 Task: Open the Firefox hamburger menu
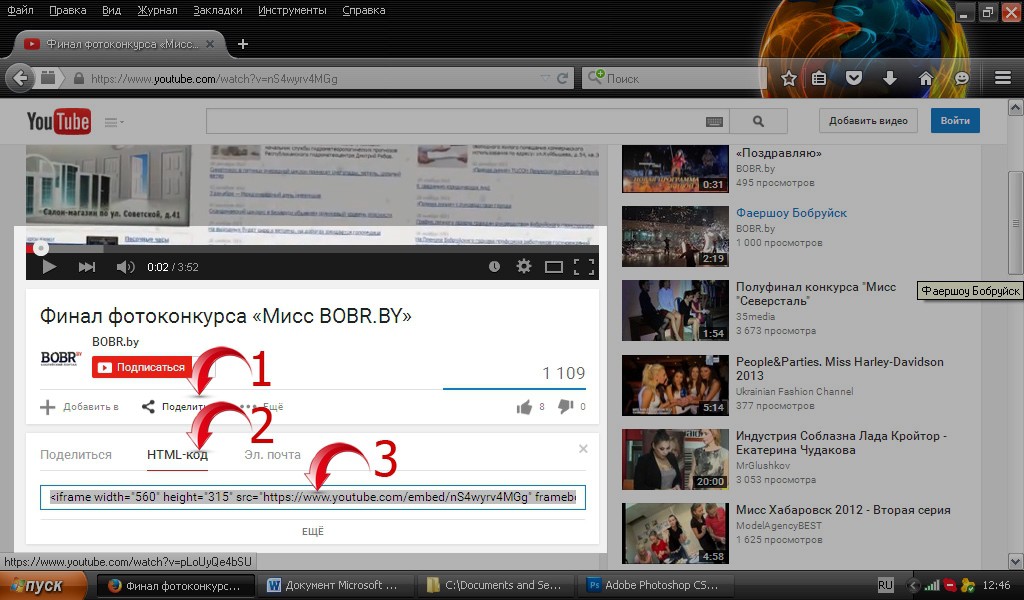click(x=1003, y=78)
